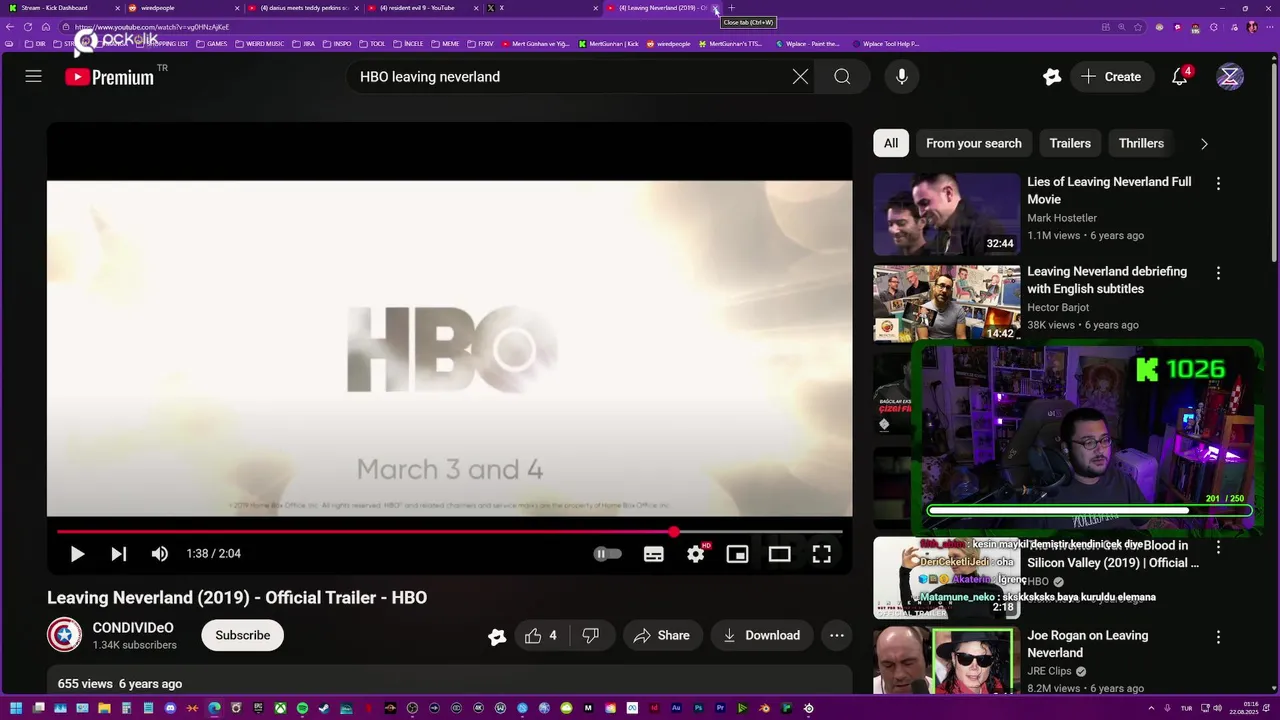The width and height of the screenshot is (1280, 720).
Task: Open Spotify from the taskbar
Action: (x=302, y=708)
